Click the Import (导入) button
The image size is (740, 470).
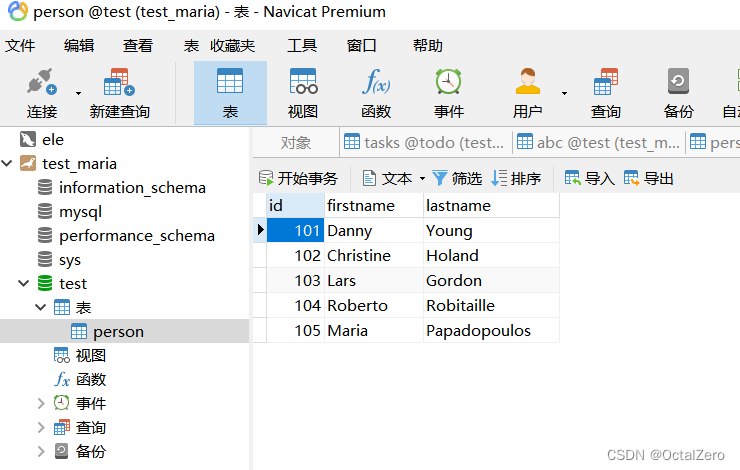(x=590, y=178)
